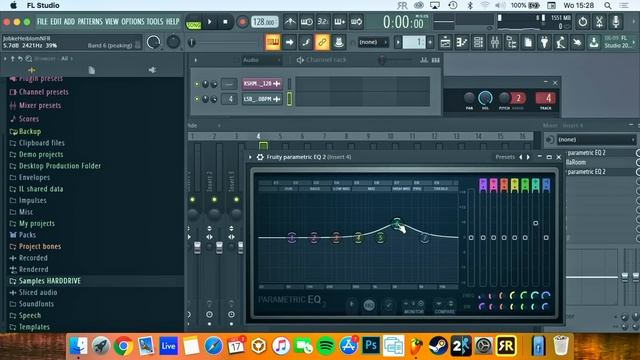Image resolution: width=640 pixels, height=360 pixels.
Task: Click EQ band 1 node on the curve
Action: point(292,237)
